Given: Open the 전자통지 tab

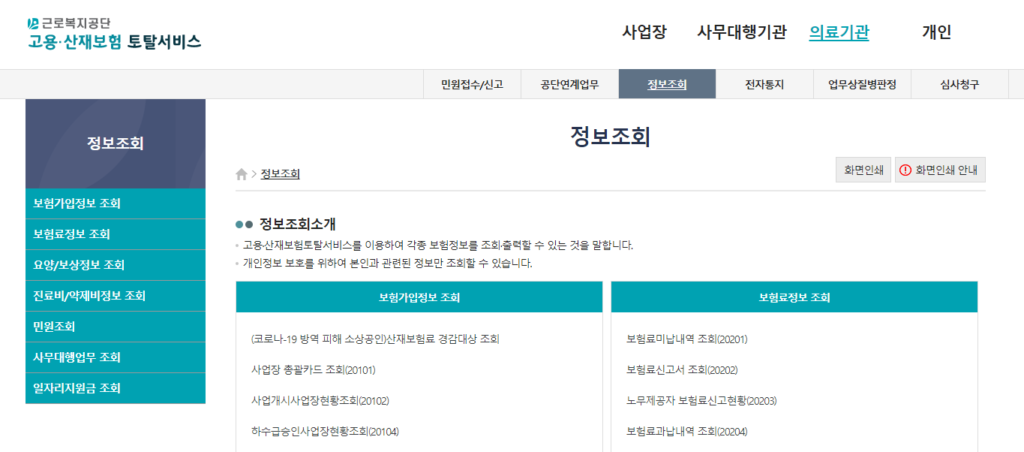Looking at the screenshot, I should 764,85.
